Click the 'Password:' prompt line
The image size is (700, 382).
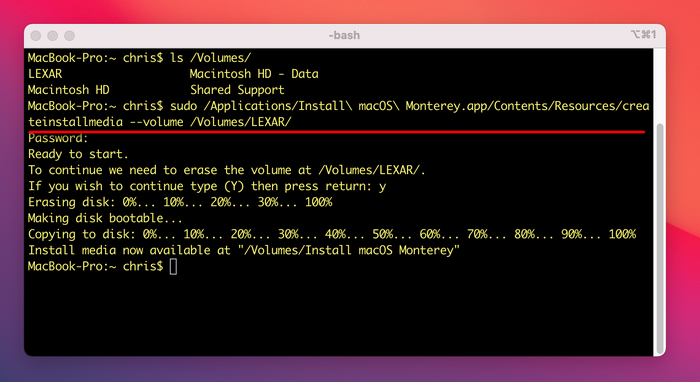(x=58, y=138)
